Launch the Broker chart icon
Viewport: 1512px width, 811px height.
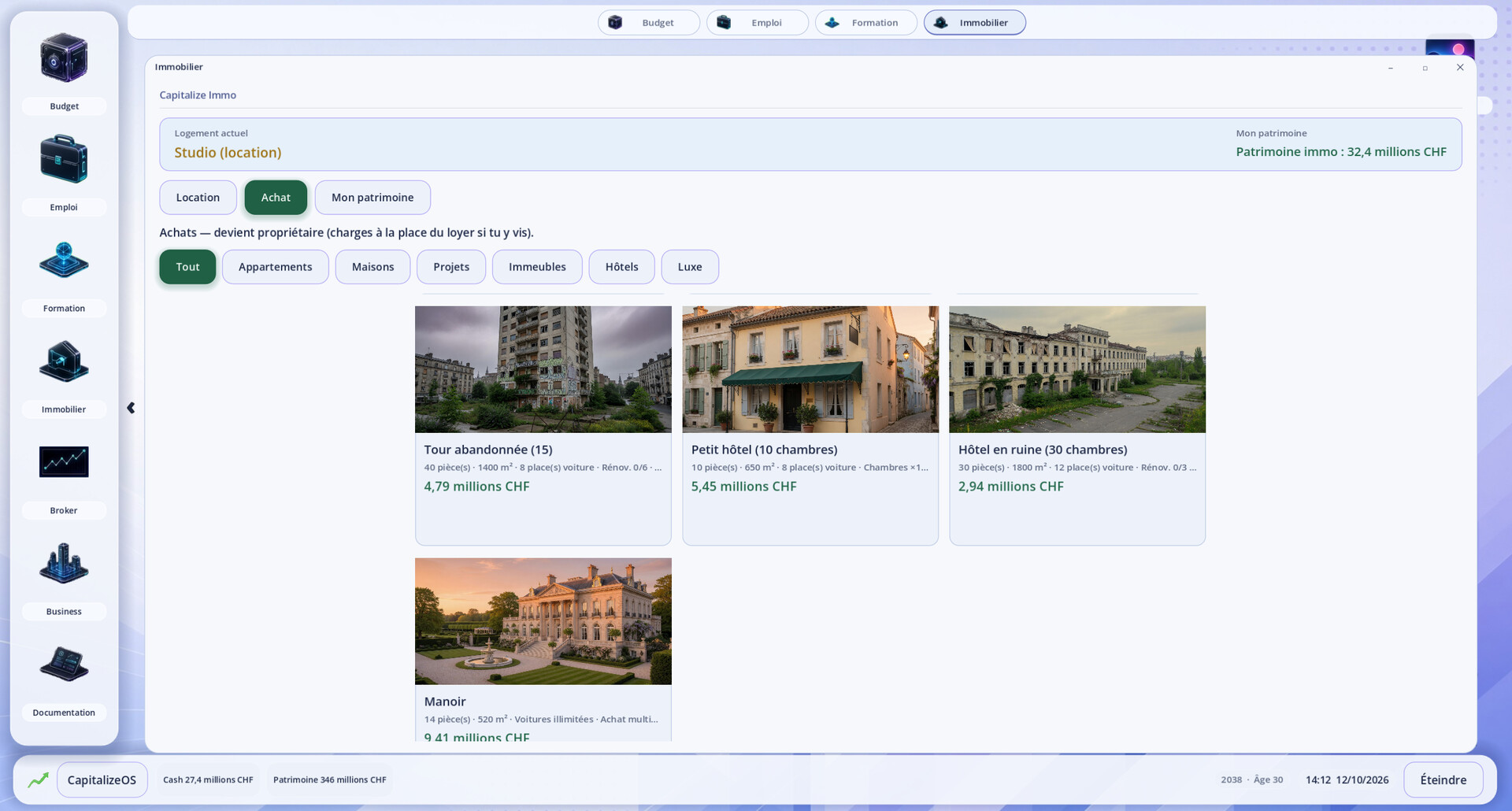pyautogui.click(x=64, y=461)
